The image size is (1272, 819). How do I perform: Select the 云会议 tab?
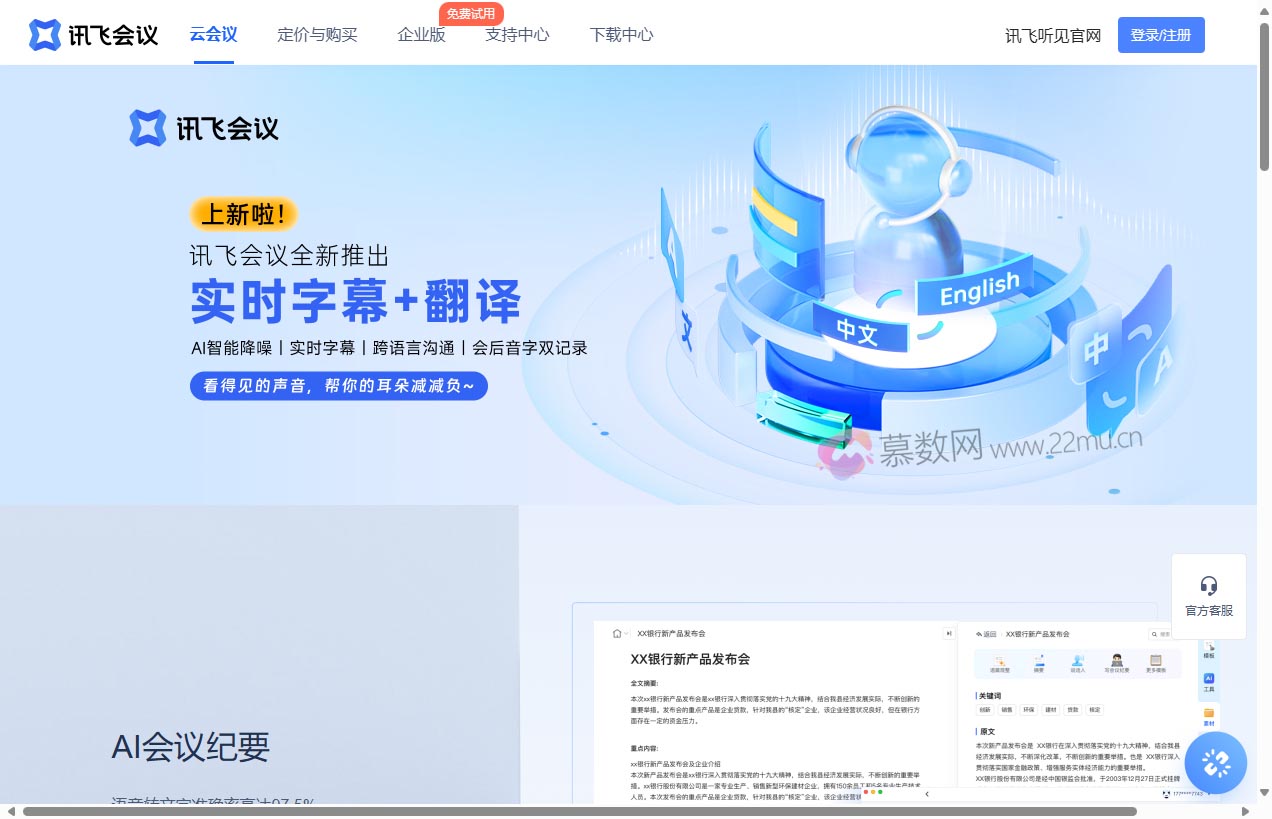[213, 34]
